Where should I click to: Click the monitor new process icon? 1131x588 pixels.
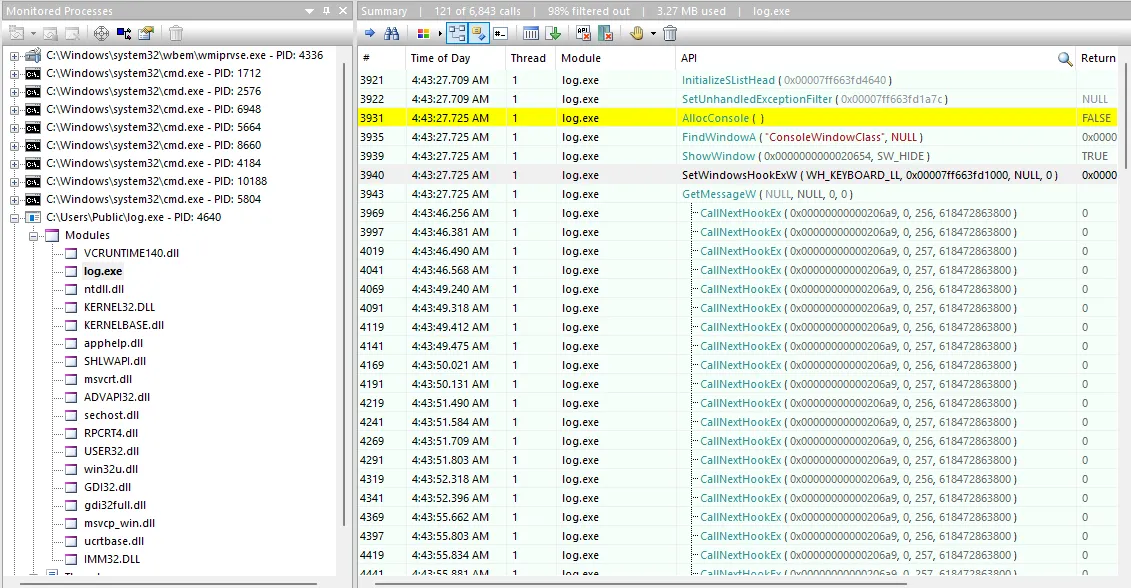tap(17, 33)
